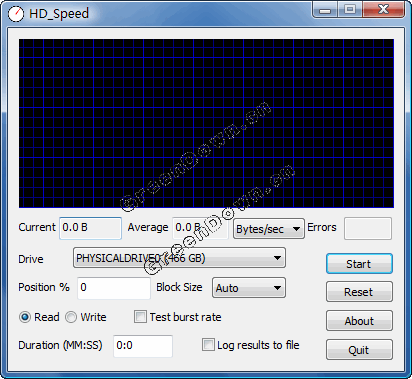The image size is (412, 379).
Task: Click the Start button
Action: pyautogui.click(x=359, y=264)
